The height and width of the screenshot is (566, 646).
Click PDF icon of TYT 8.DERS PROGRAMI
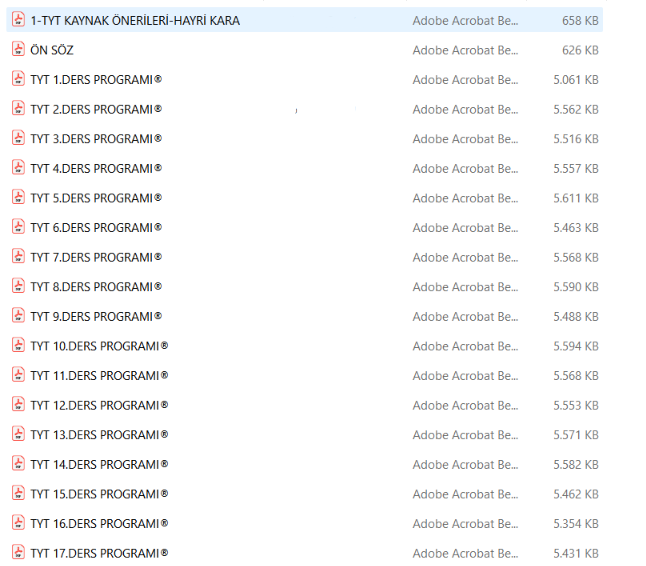tap(18, 286)
